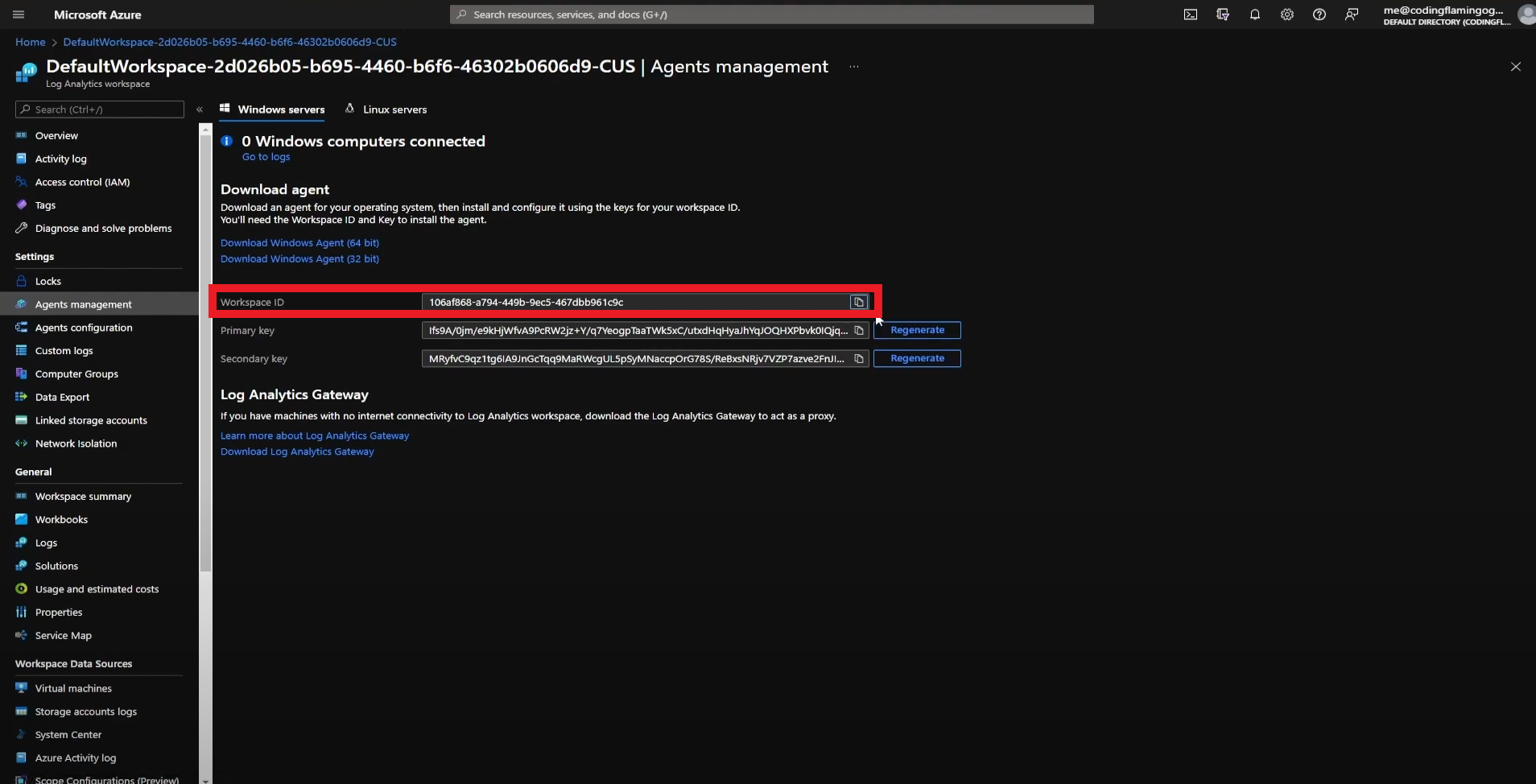This screenshot has width=1536, height=784.
Task: Click the Locks padlock icon
Action: pos(22,281)
